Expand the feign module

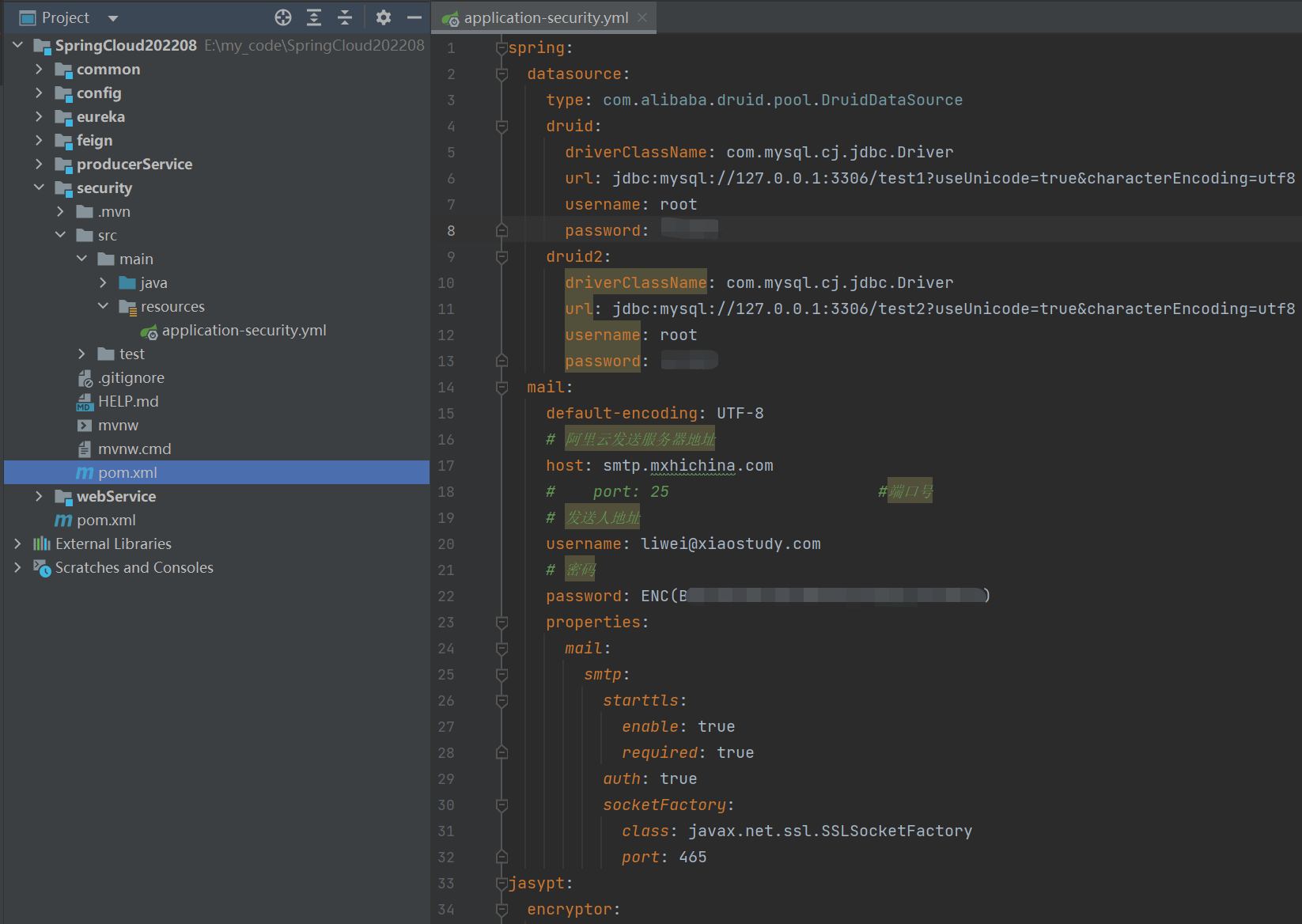pyautogui.click(x=39, y=140)
